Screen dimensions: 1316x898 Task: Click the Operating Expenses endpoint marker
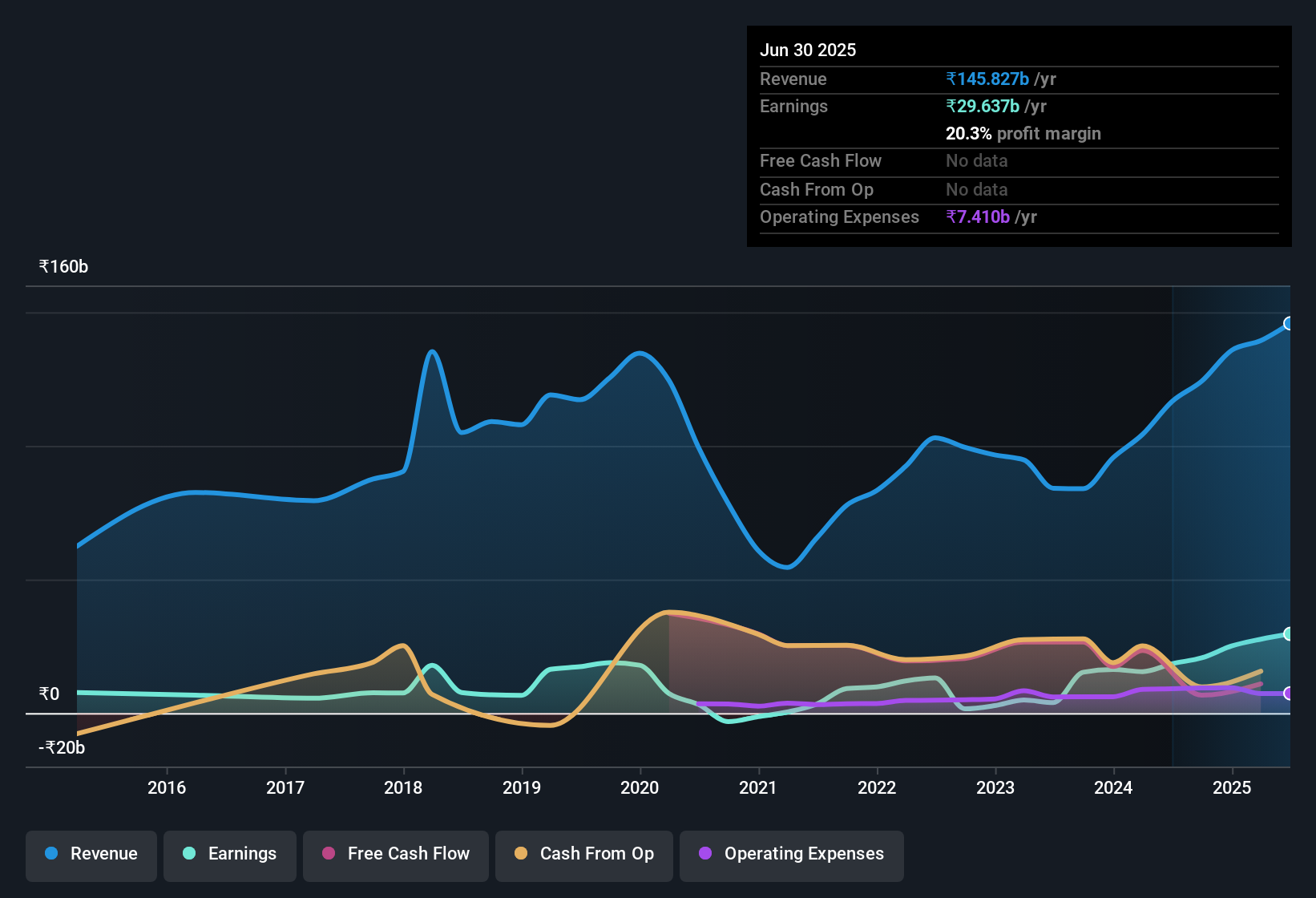click(1289, 693)
